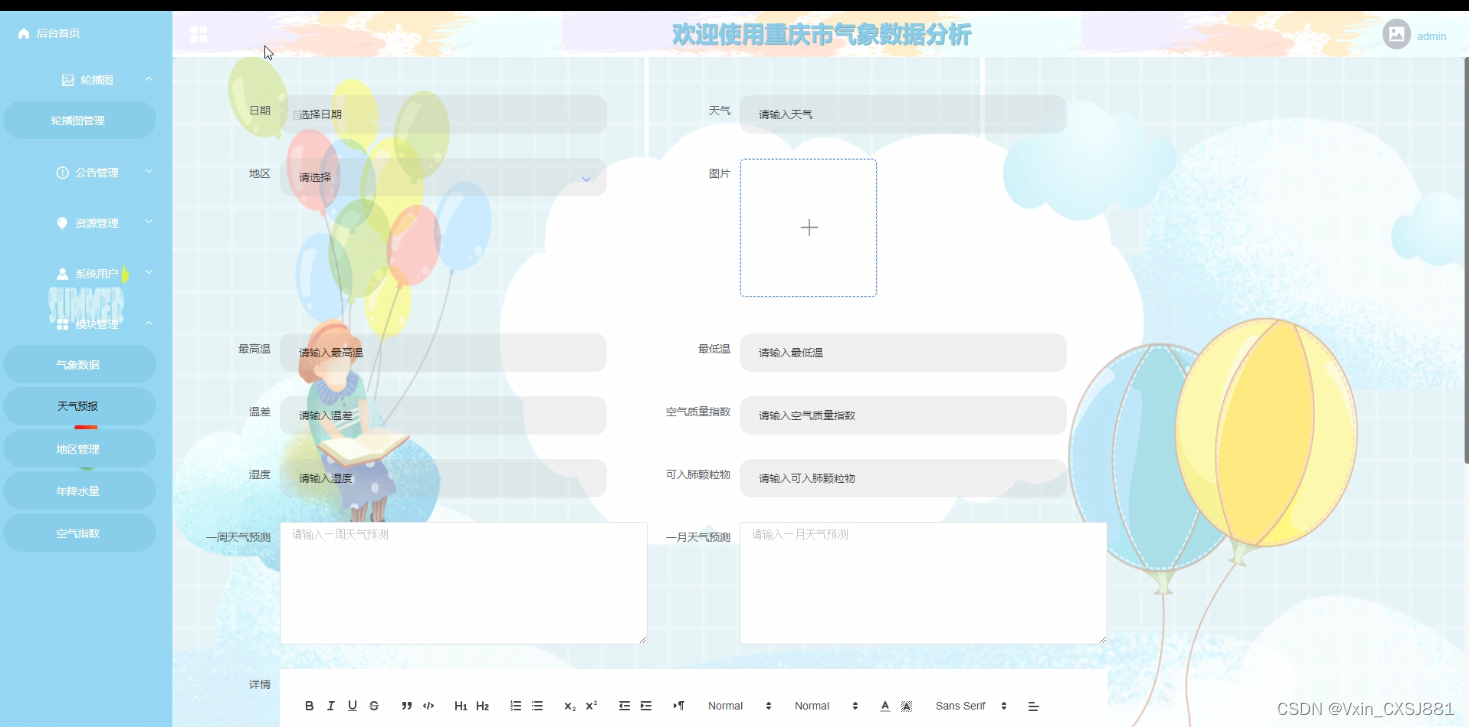The image size is (1469, 727).
Task: Open 气象数据 menu item
Action: (x=79, y=365)
